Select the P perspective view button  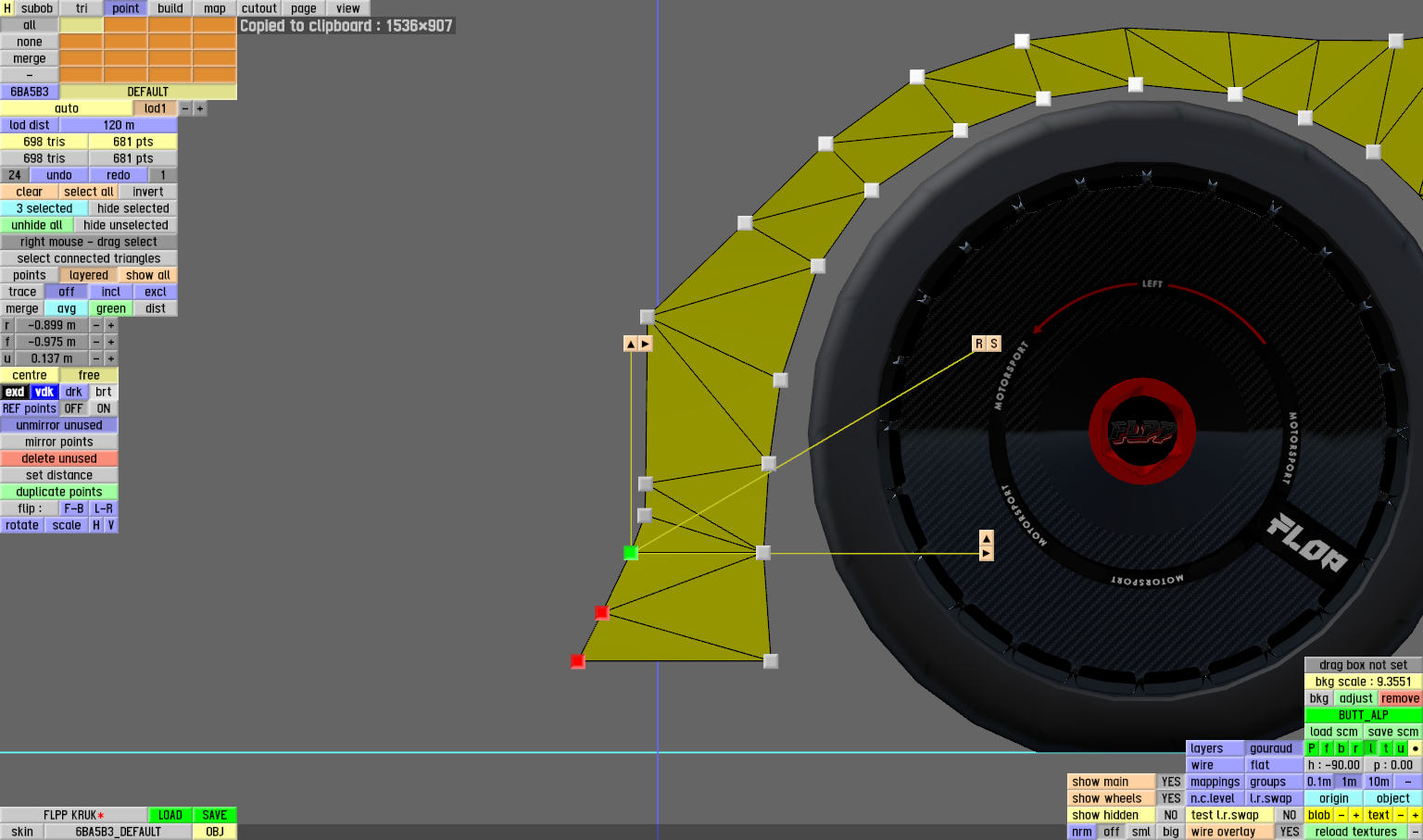(x=1312, y=748)
